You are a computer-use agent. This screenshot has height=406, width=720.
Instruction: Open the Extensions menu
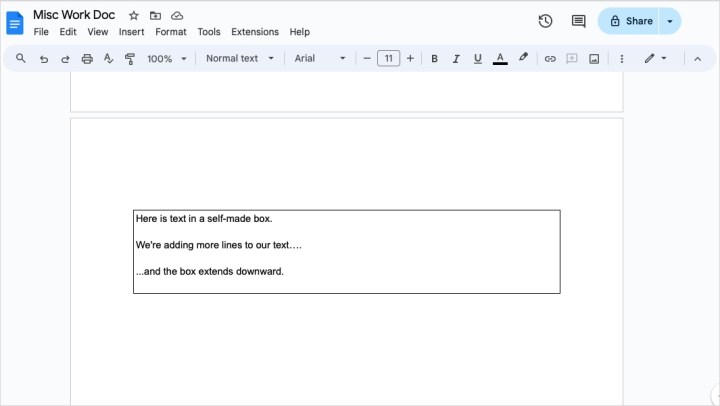tap(254, 32)
